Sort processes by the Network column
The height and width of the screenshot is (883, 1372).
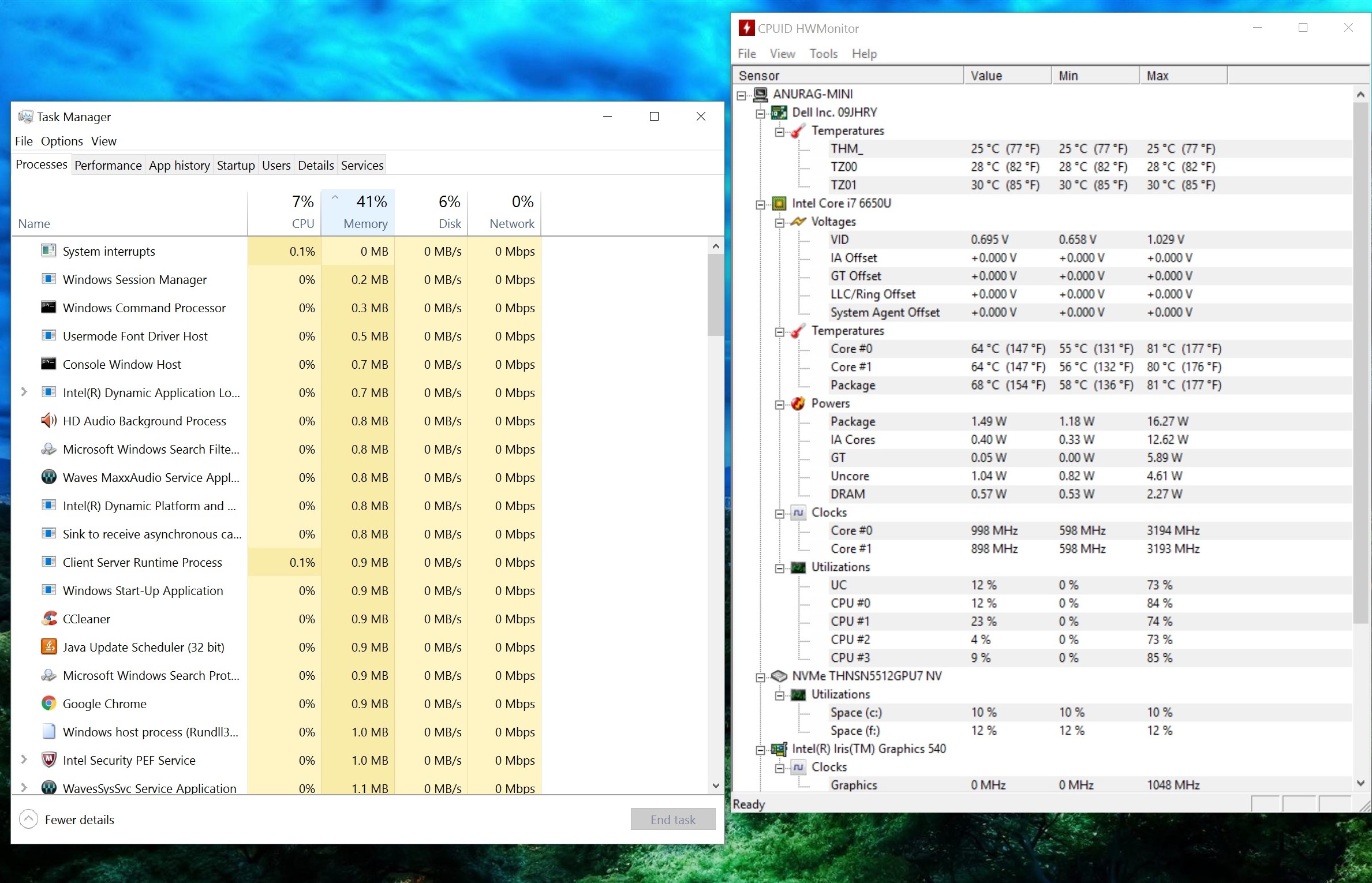click(504, 212)
